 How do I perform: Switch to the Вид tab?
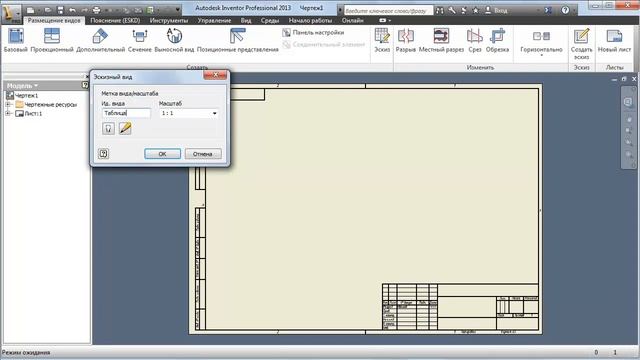click(x=246, y=20)
